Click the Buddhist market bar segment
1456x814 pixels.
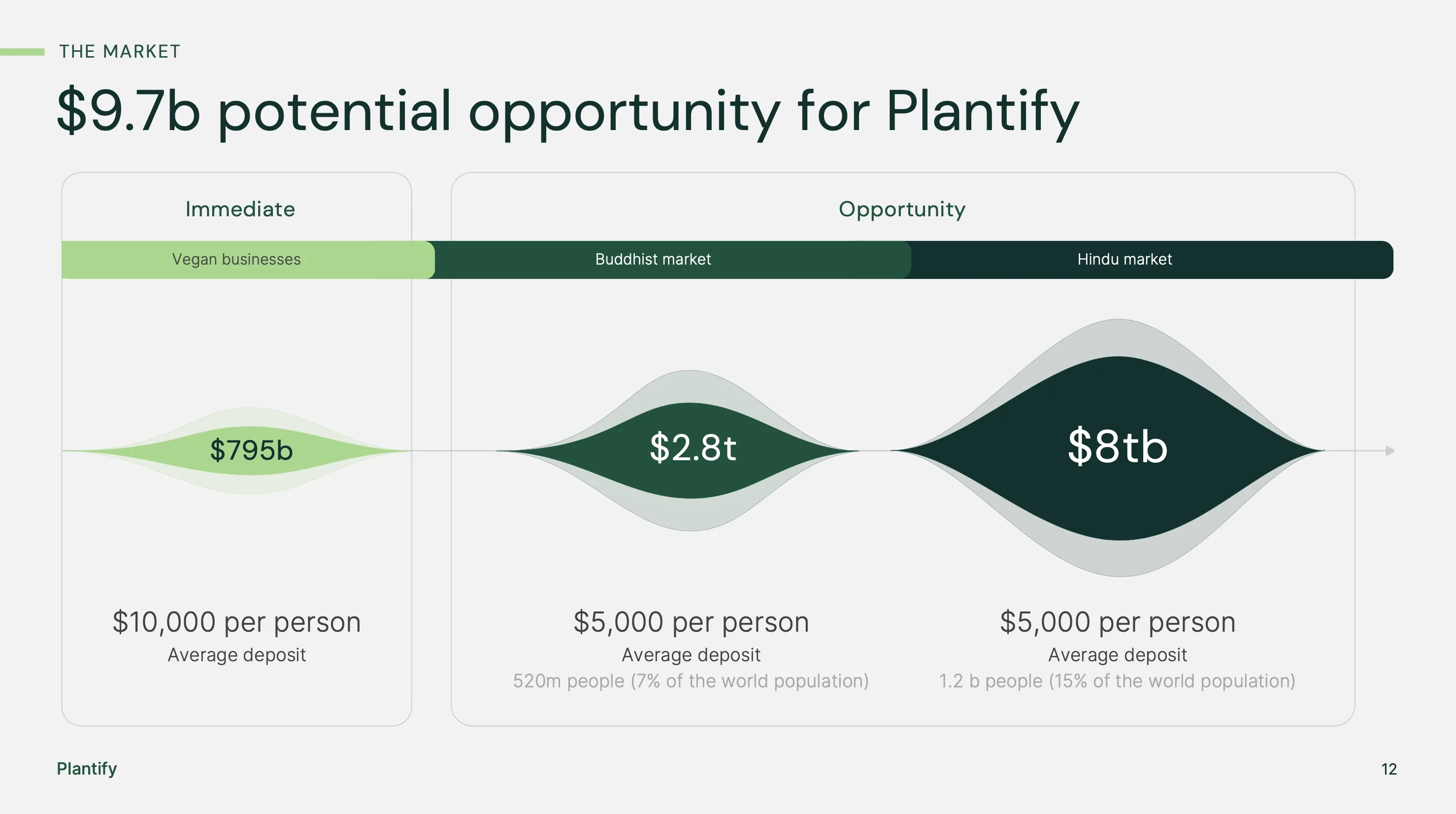click(653, 260)
